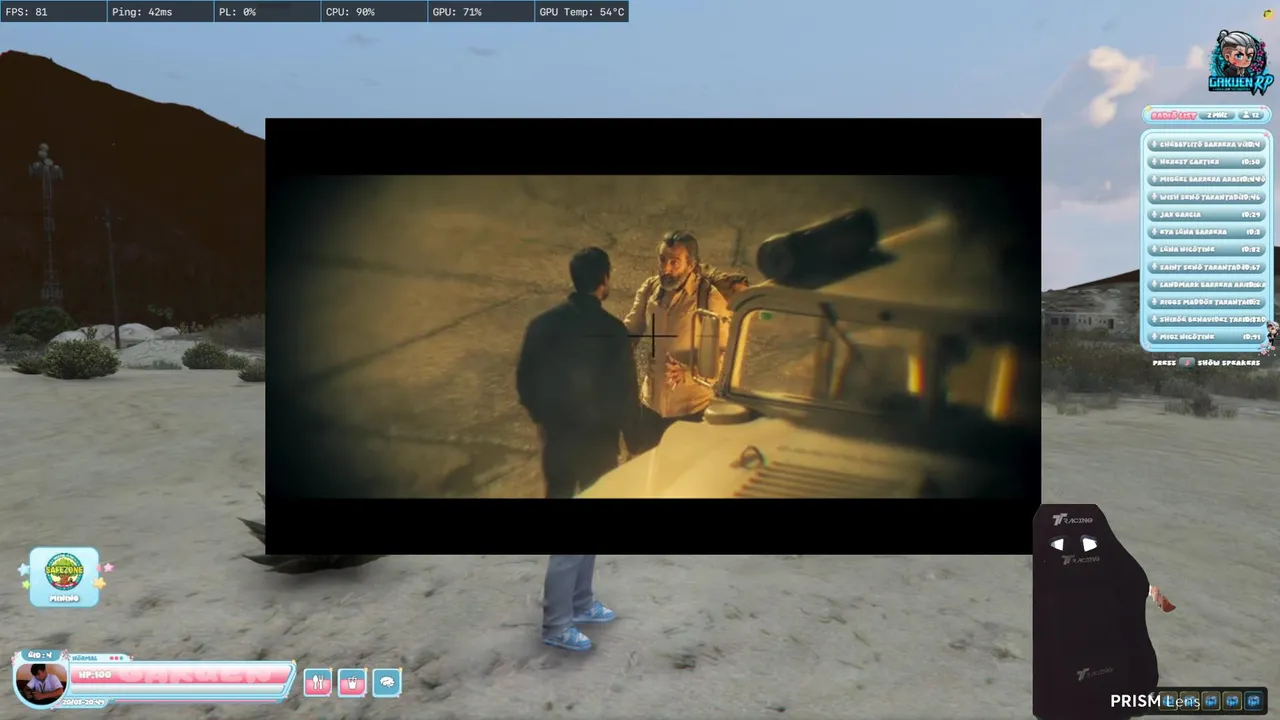
Task: Select Wish Seno Taranta in radio list
Action: 1207,197
